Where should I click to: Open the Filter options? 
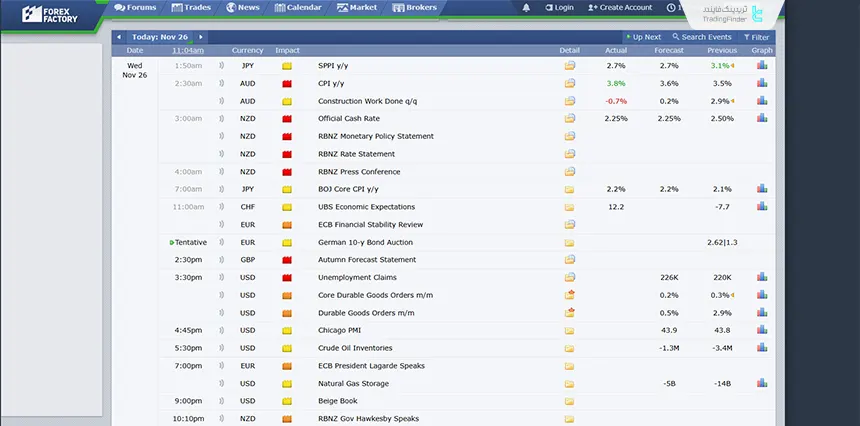[754, 37]
